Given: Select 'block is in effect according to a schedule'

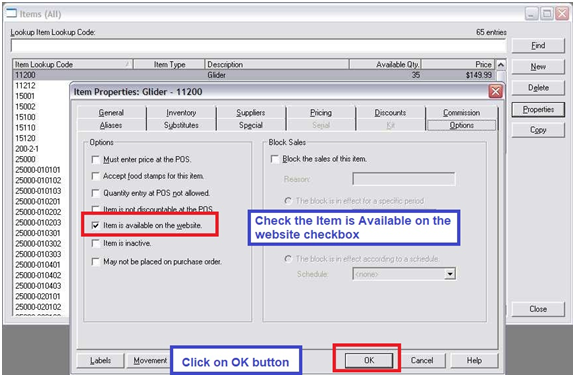Looking at the screenshot, I should coord(288,259).
